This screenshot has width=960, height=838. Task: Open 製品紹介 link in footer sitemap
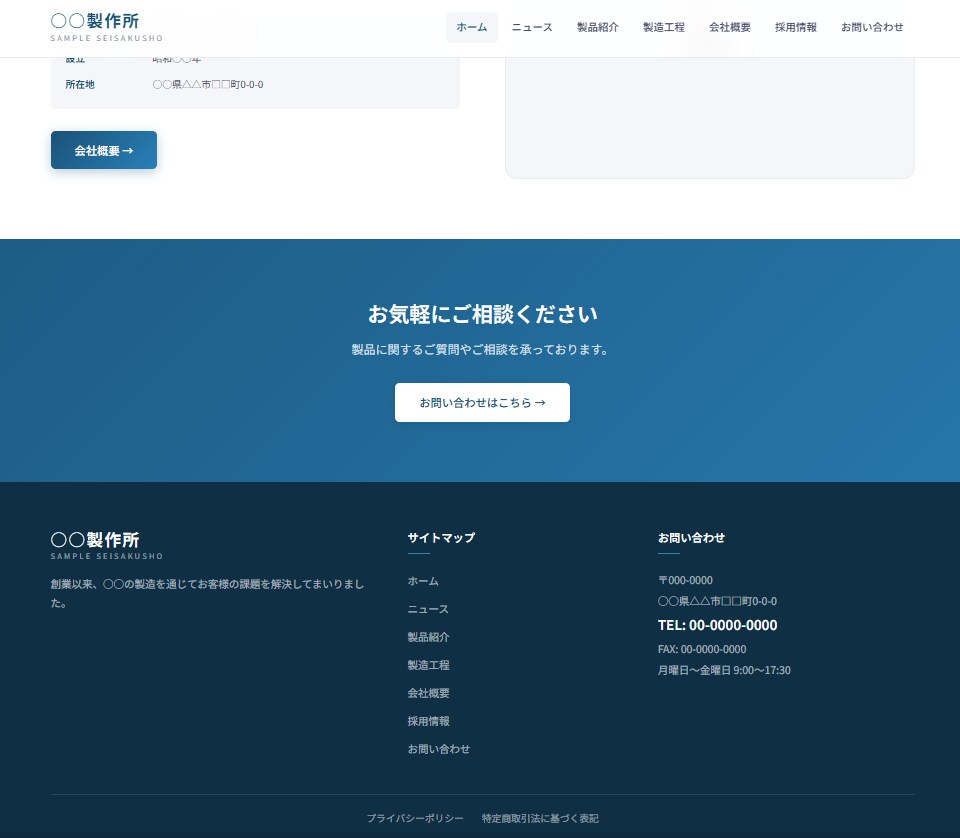tap(429, 637)
